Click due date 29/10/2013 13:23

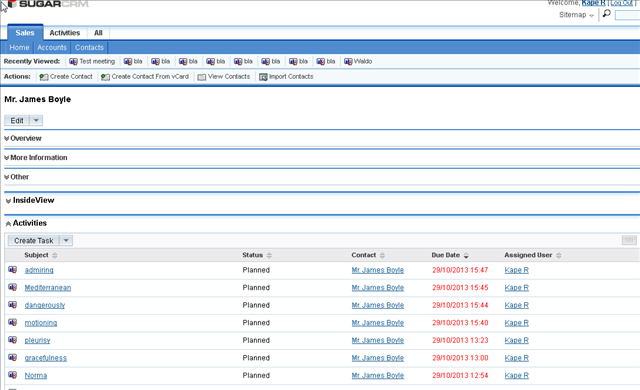coord(460,340)
